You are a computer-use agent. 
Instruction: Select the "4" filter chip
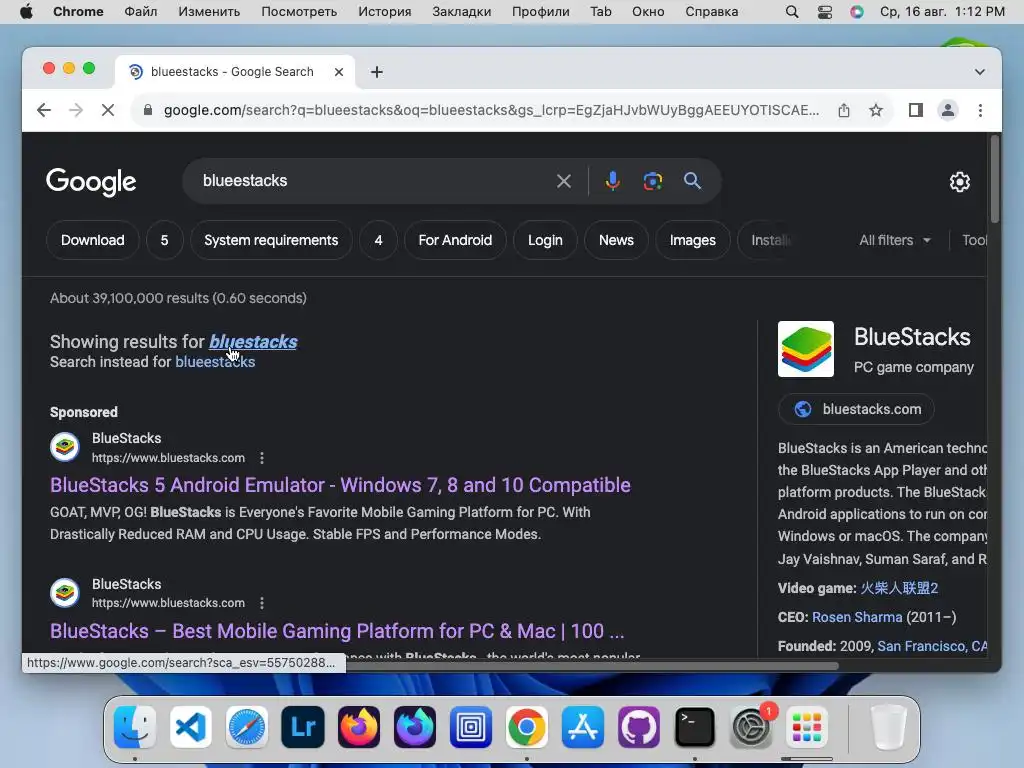(x=378, y=240)
